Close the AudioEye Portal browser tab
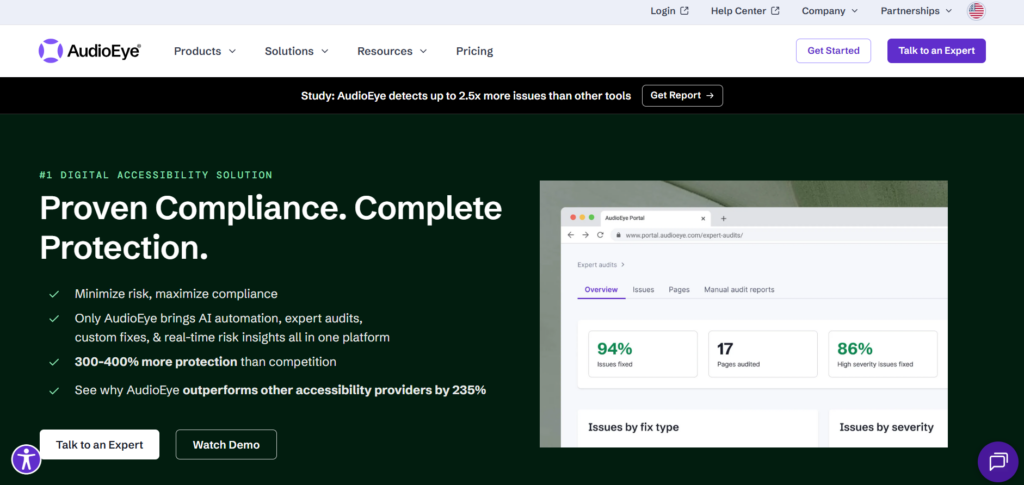 coord(703,218)
